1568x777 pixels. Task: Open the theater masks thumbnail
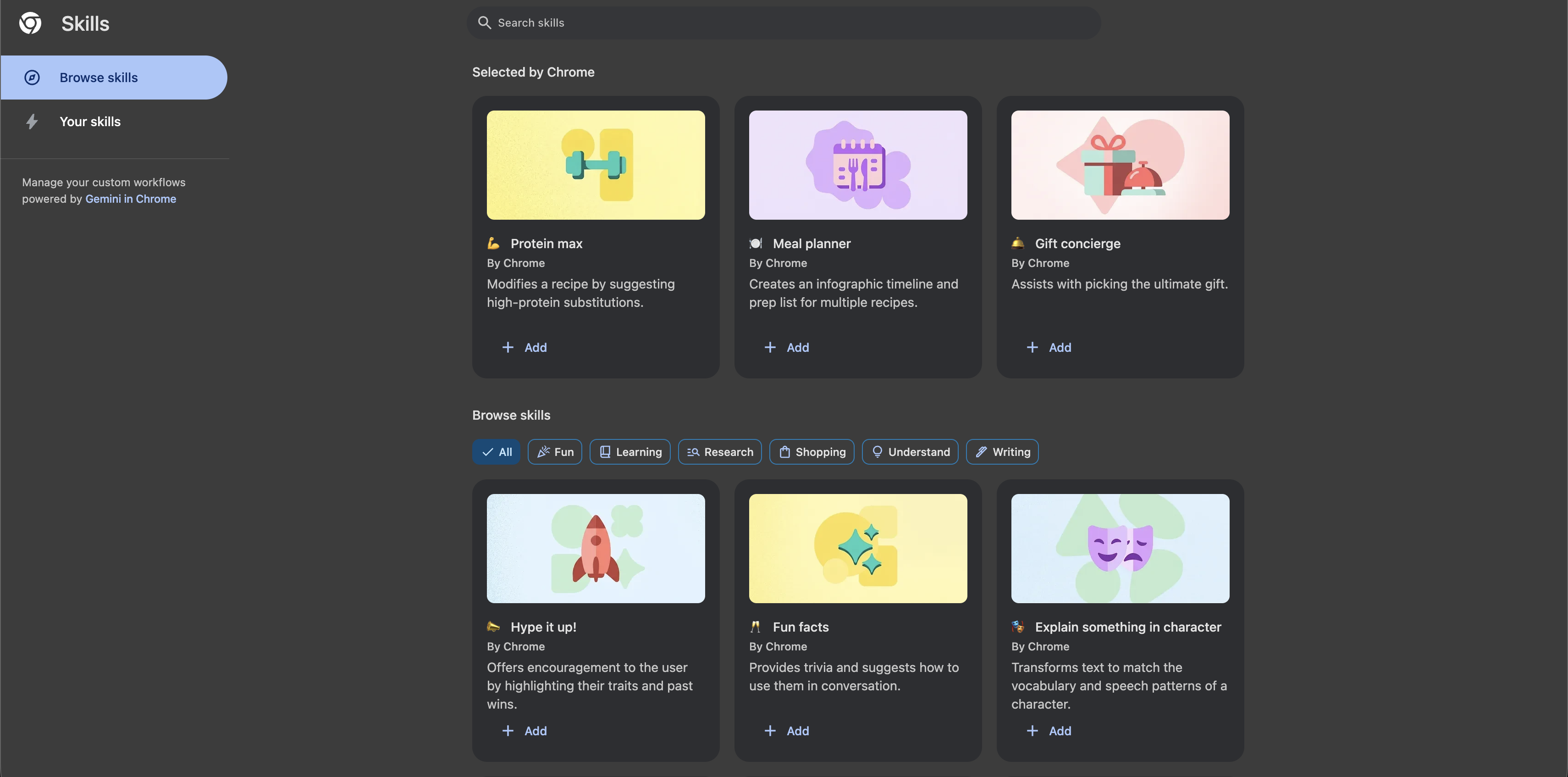[1121, 548]
